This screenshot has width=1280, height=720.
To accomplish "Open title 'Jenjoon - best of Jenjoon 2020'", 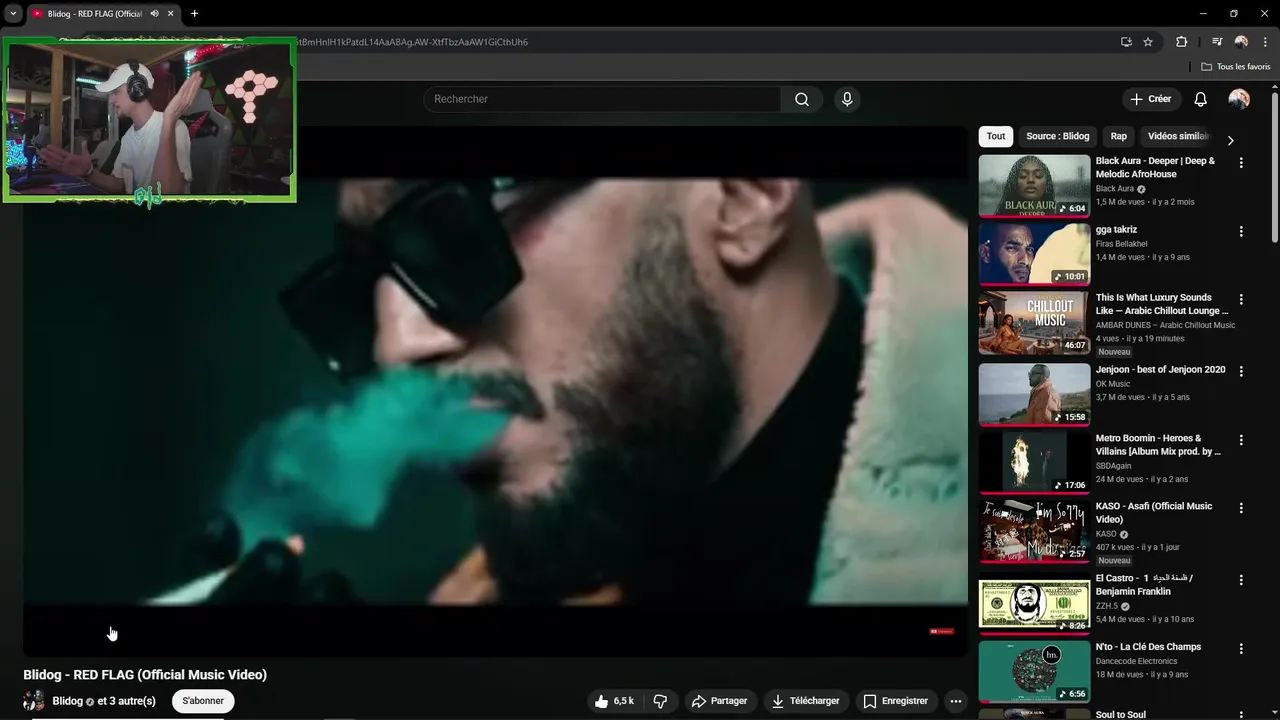I will [x=1160, y=370].
